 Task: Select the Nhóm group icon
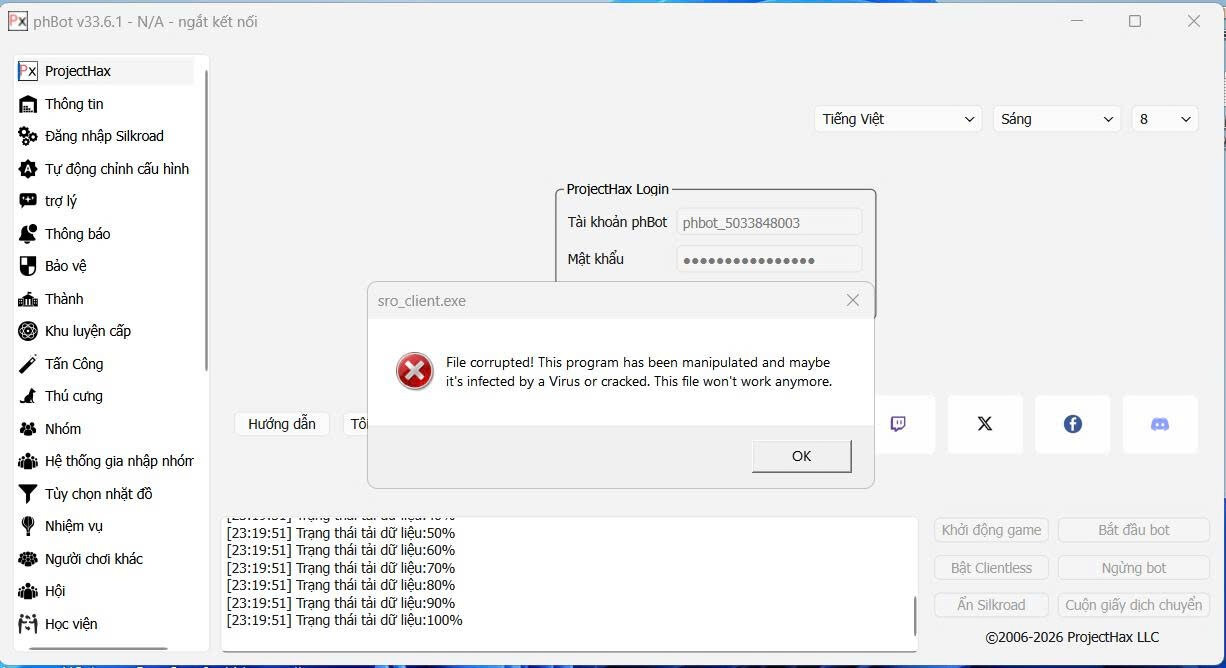[28, 429]
